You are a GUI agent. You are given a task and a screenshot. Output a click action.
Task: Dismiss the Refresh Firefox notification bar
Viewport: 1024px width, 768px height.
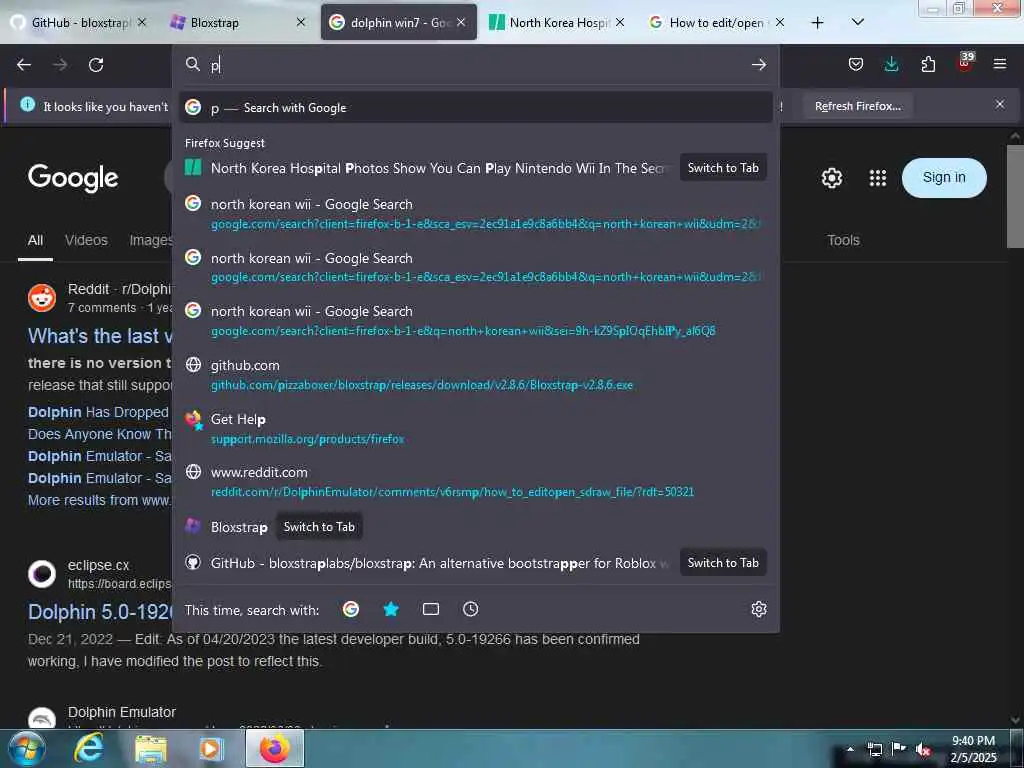tap(1000, 104)
